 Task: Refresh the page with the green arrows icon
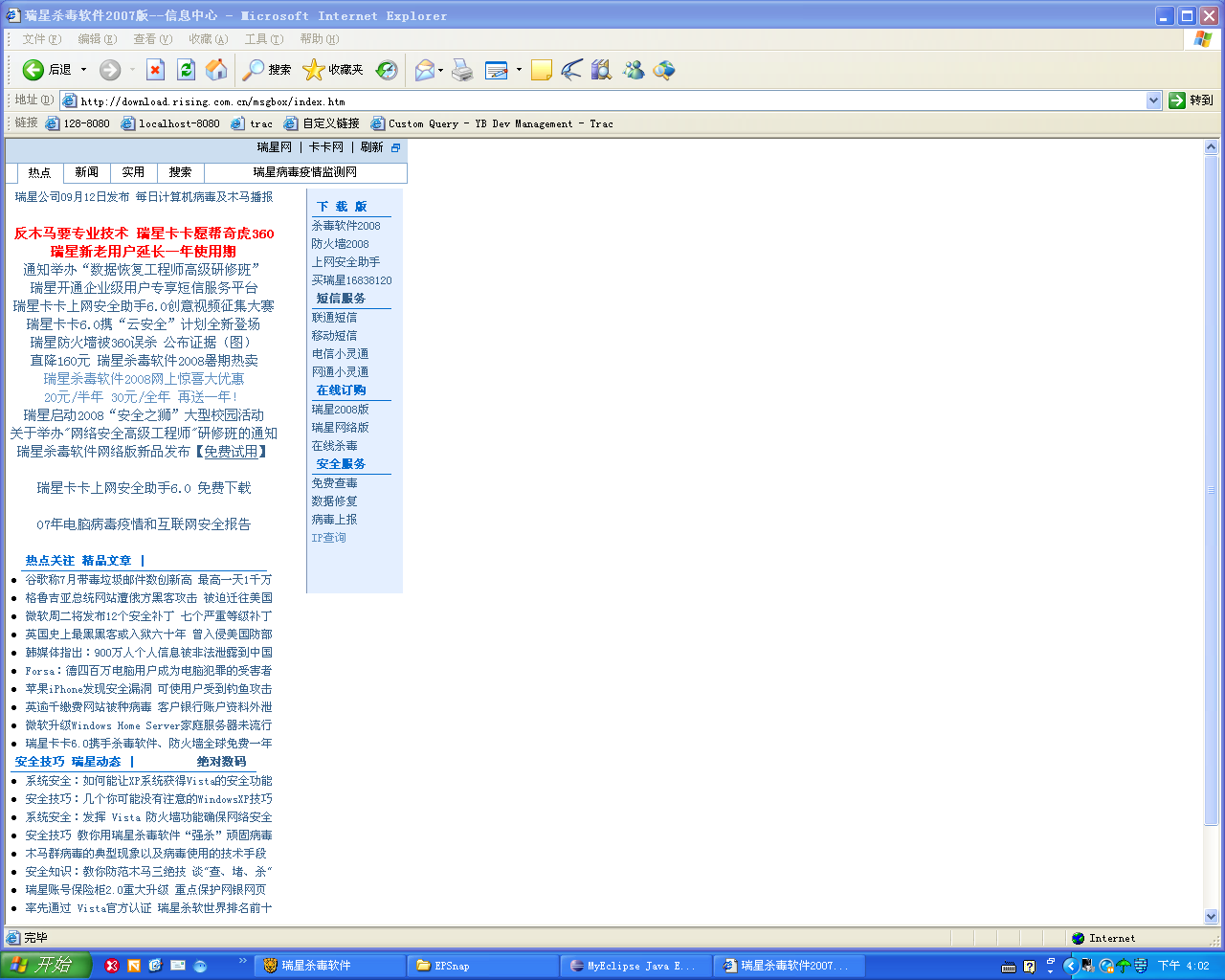pos(187,70)
